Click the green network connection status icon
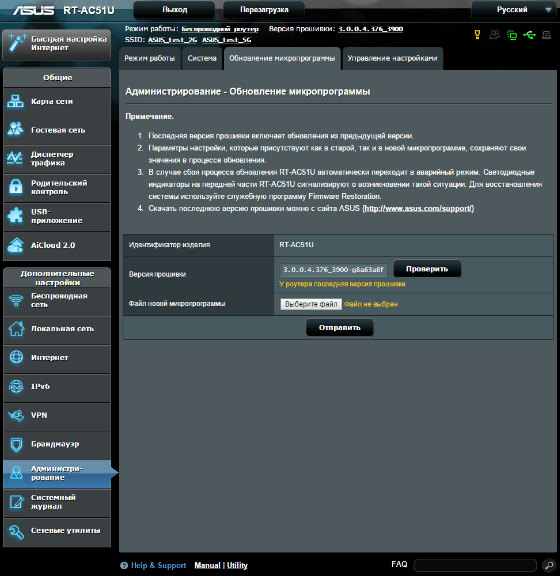Screen dimensions: 560x576 tap(512, 35)
